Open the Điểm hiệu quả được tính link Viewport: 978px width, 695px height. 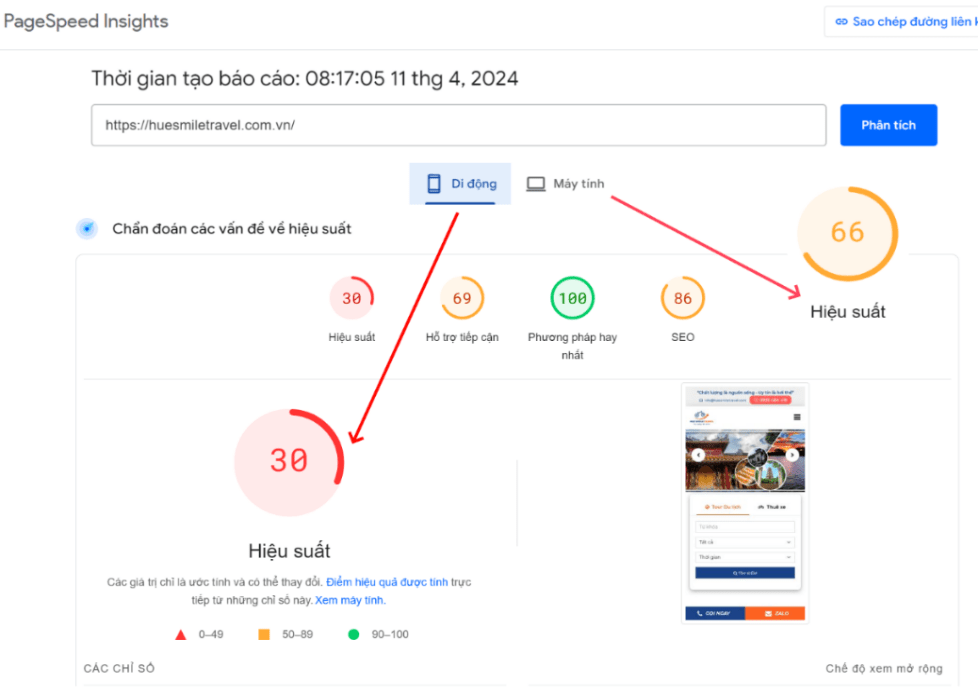[x=387, y=582]
